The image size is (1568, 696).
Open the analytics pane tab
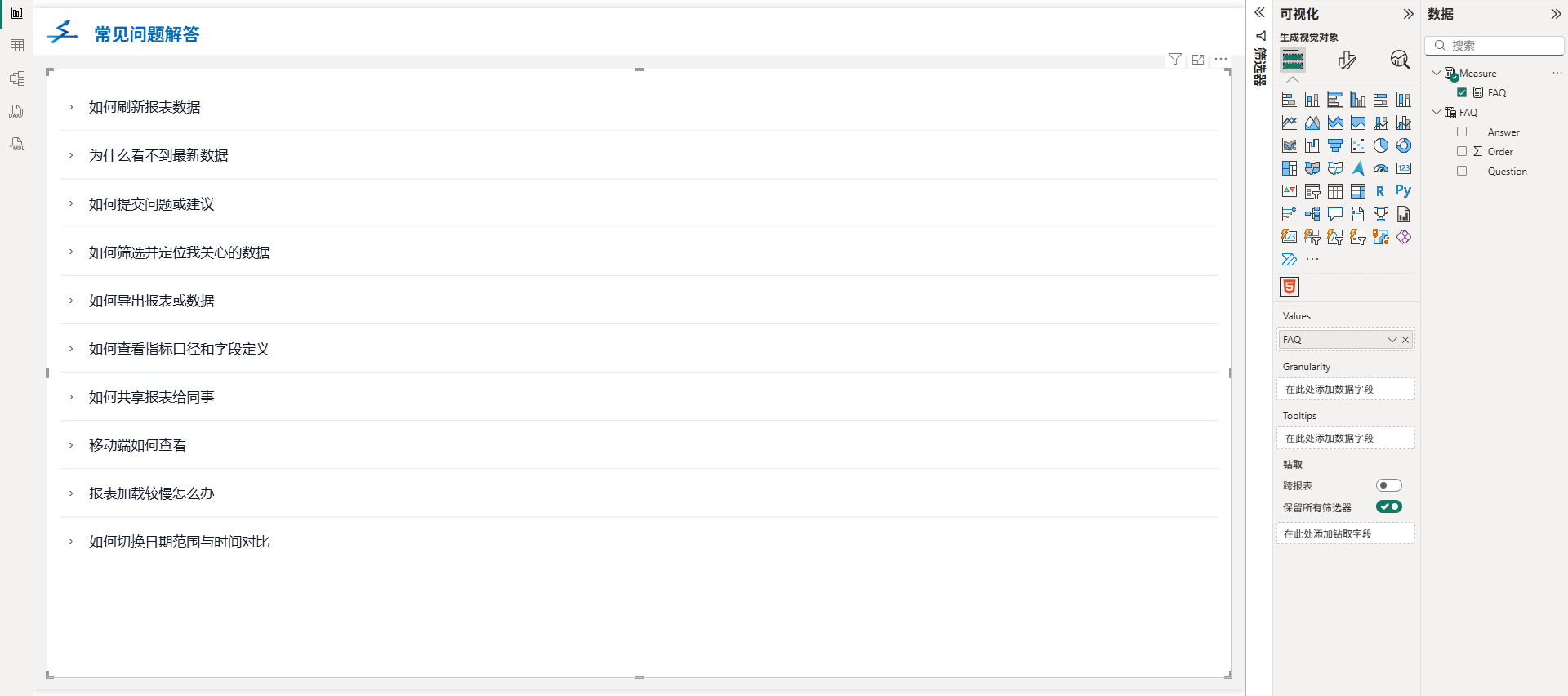tap(1400, 60)
